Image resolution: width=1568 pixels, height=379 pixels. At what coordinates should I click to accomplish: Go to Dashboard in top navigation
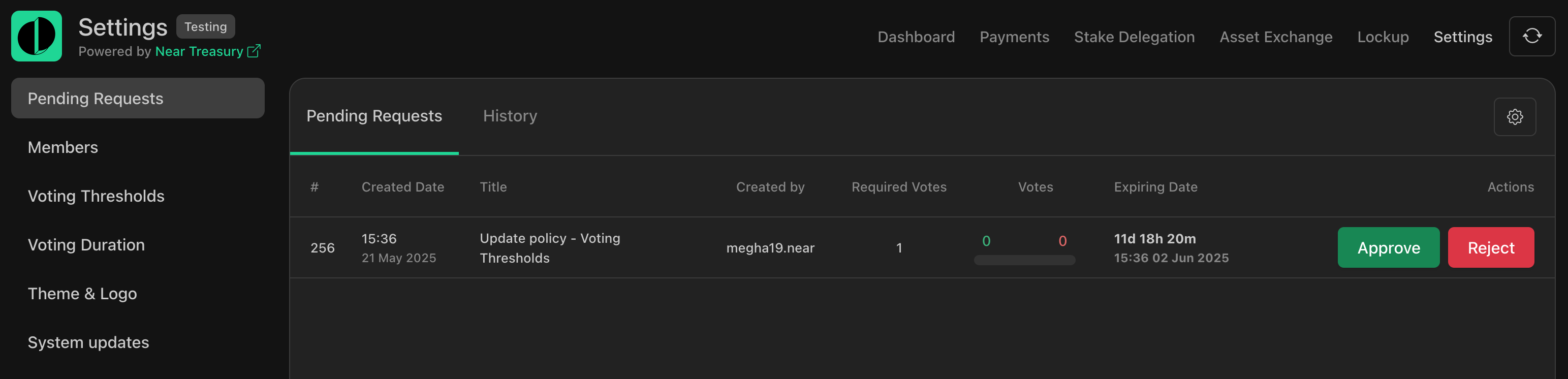click(916, 37)
